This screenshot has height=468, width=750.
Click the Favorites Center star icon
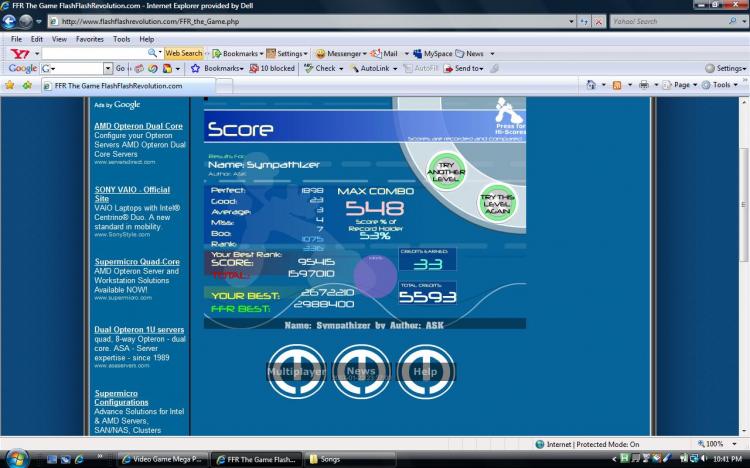point(10,85)
